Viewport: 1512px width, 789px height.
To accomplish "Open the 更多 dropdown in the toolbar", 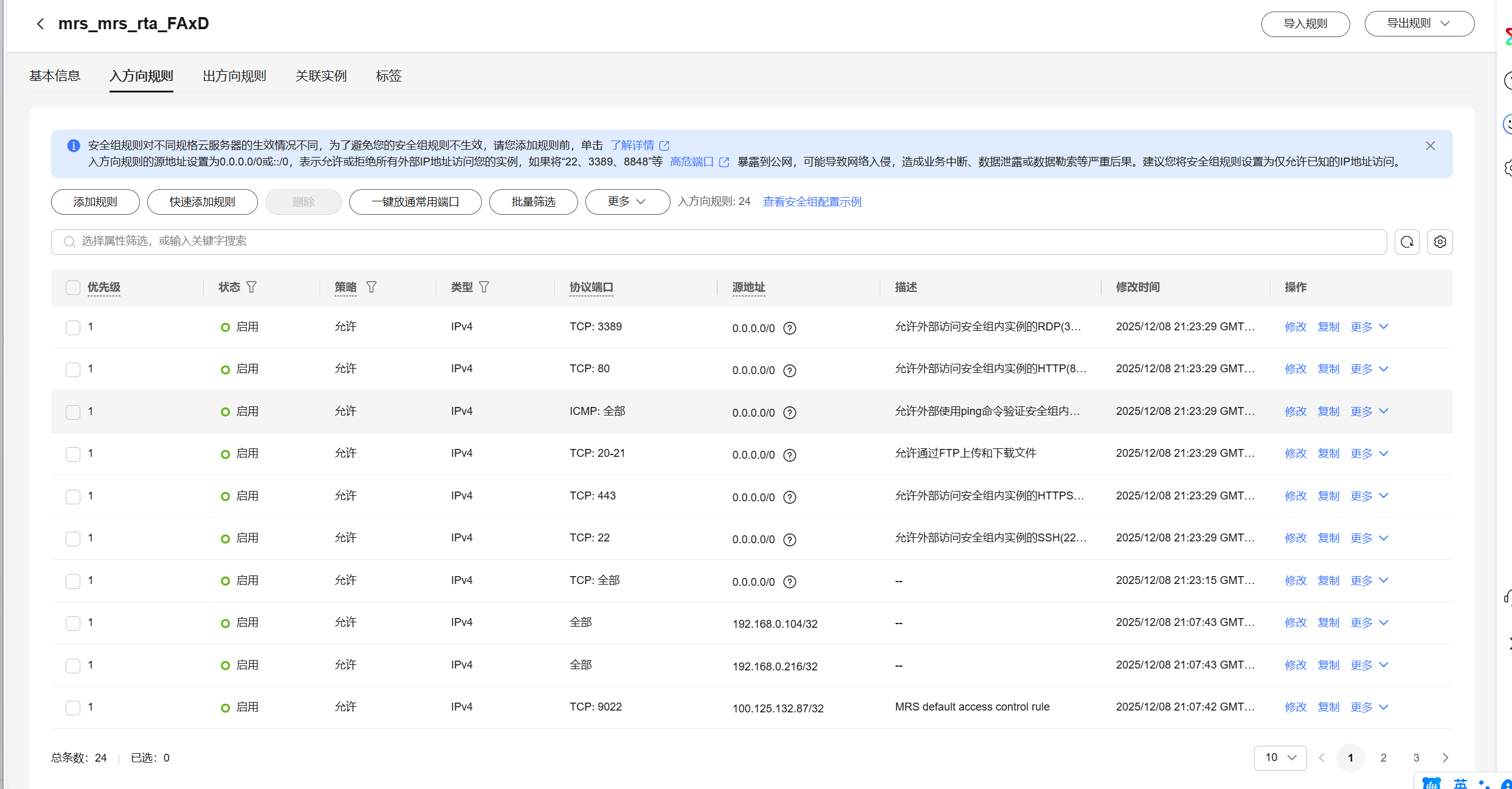I will tap(627, 201).
